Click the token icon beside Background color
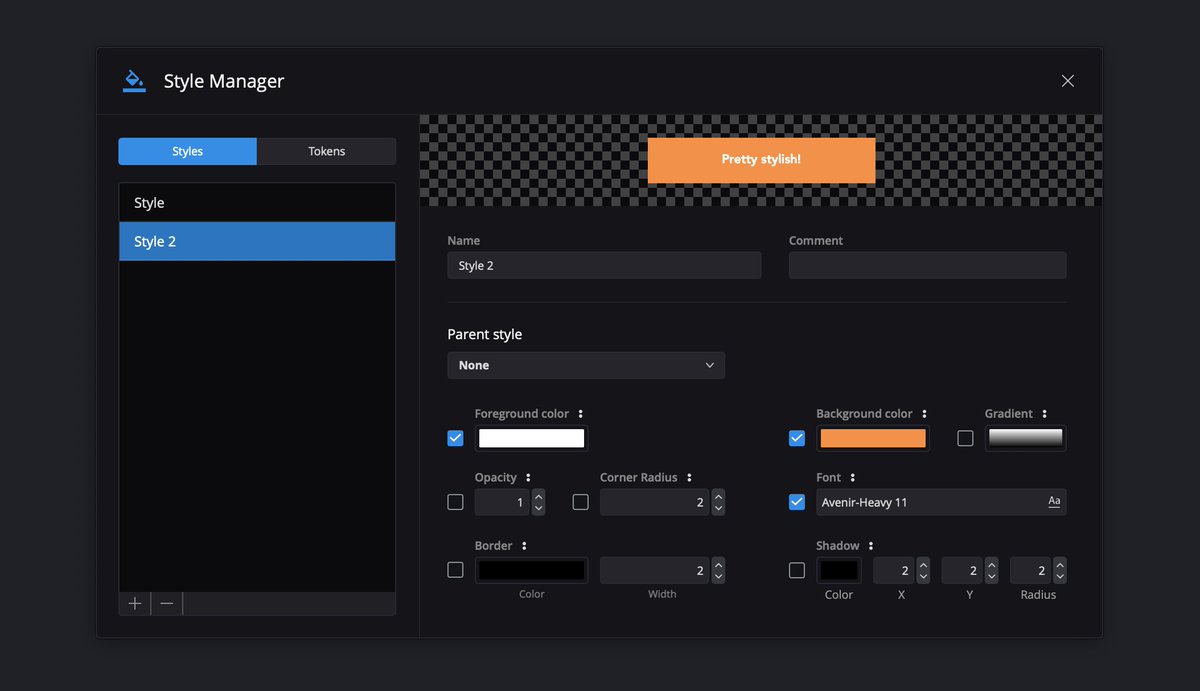 tap(925, 413)
